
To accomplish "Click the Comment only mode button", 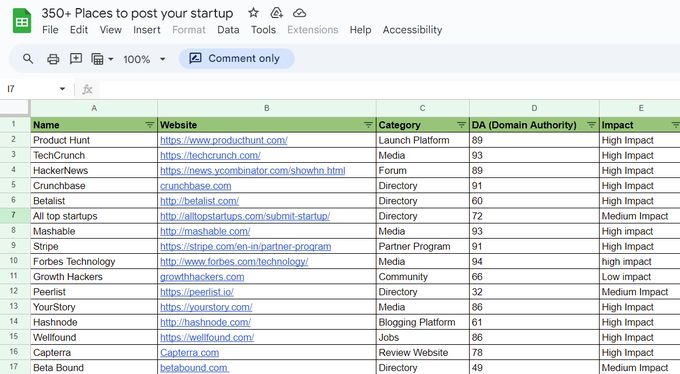I will coord(236,59).
